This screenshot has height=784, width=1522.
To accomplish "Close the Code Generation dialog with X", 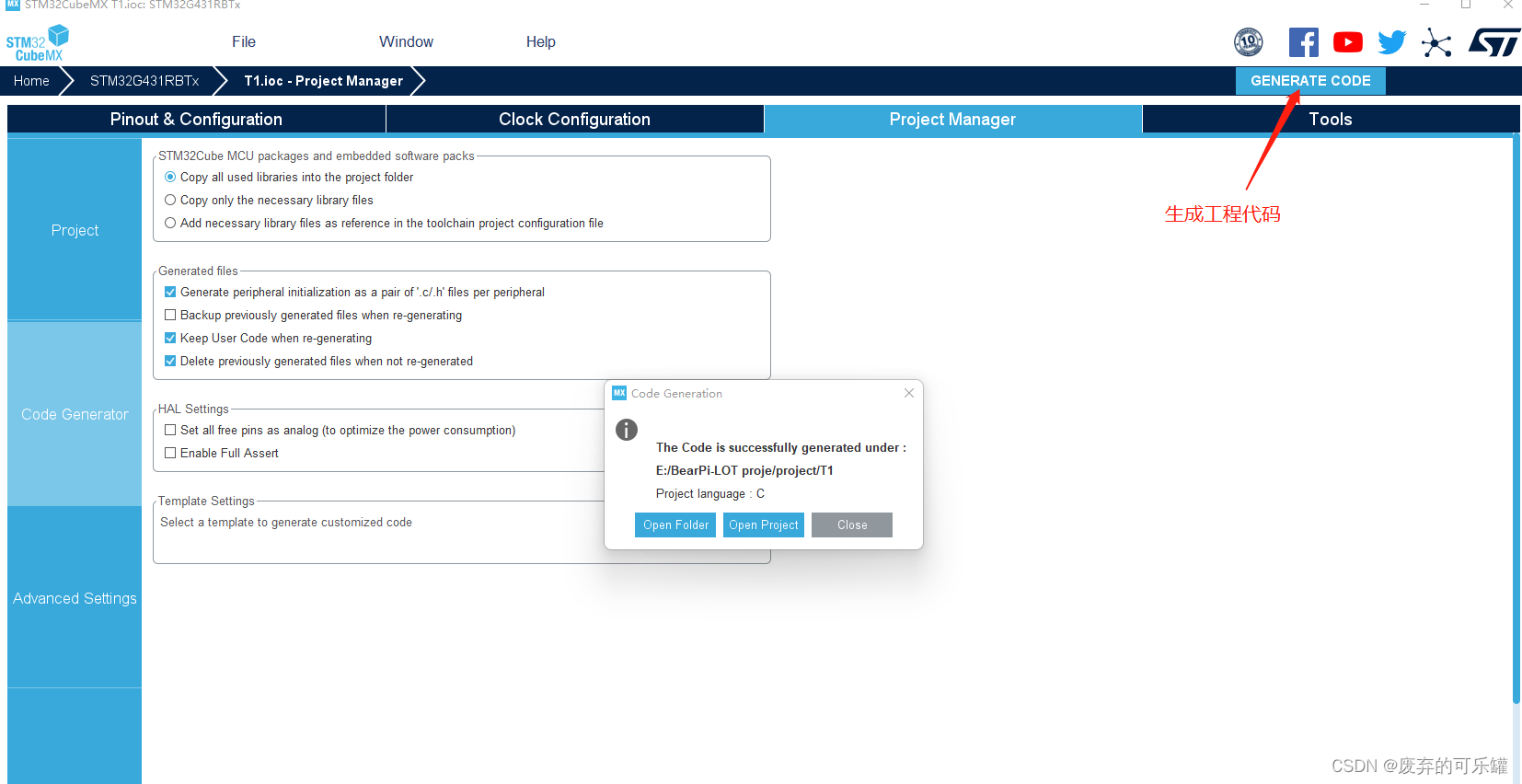I will point(909,393).
